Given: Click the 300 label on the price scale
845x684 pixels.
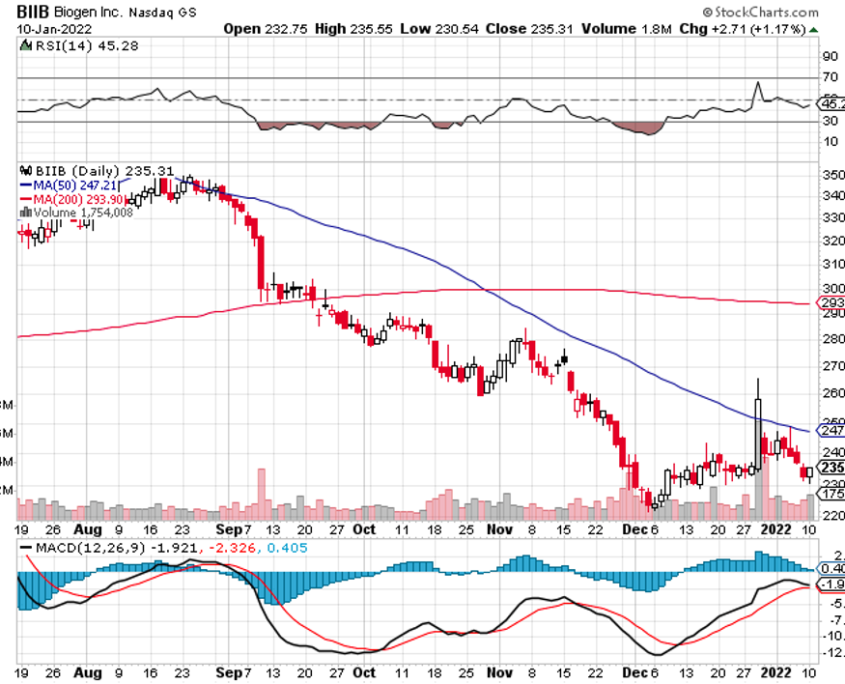Looking at the screenshot, I should coord(833,288).
